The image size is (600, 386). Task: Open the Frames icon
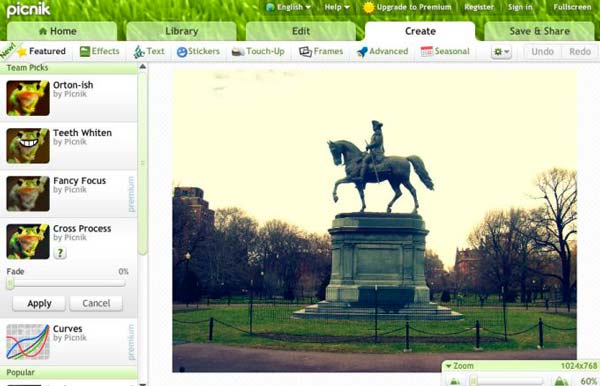(x=305, y=51)
